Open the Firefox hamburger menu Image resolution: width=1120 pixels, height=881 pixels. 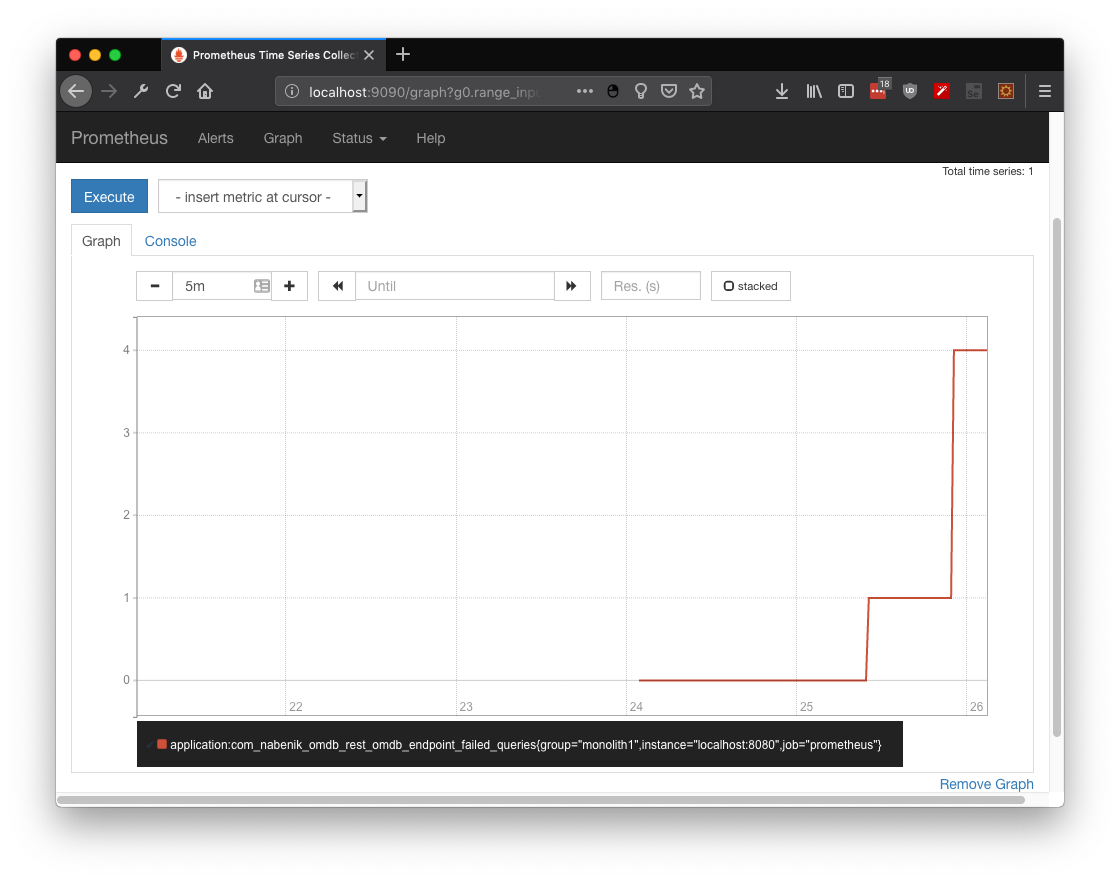coord(1044,91)
